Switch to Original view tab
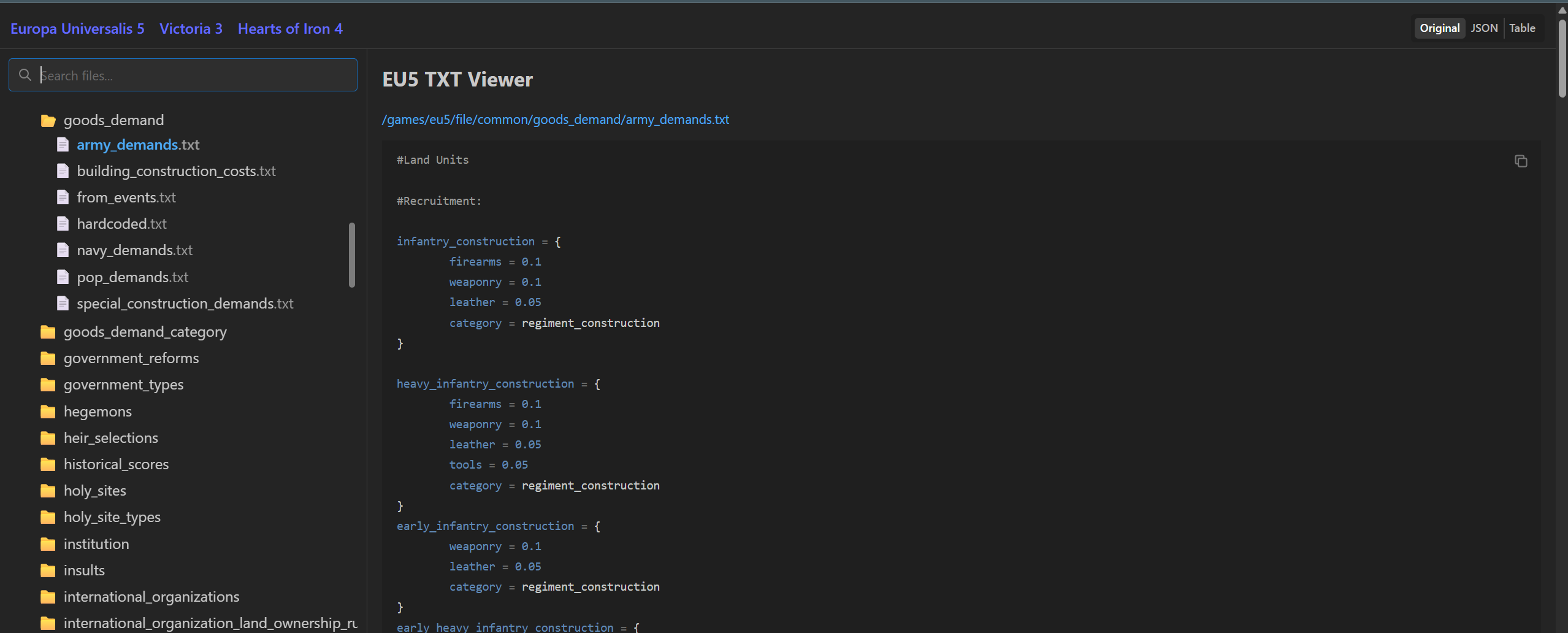This screenshot has width=1568, height=633. [x=1439, y=28]
